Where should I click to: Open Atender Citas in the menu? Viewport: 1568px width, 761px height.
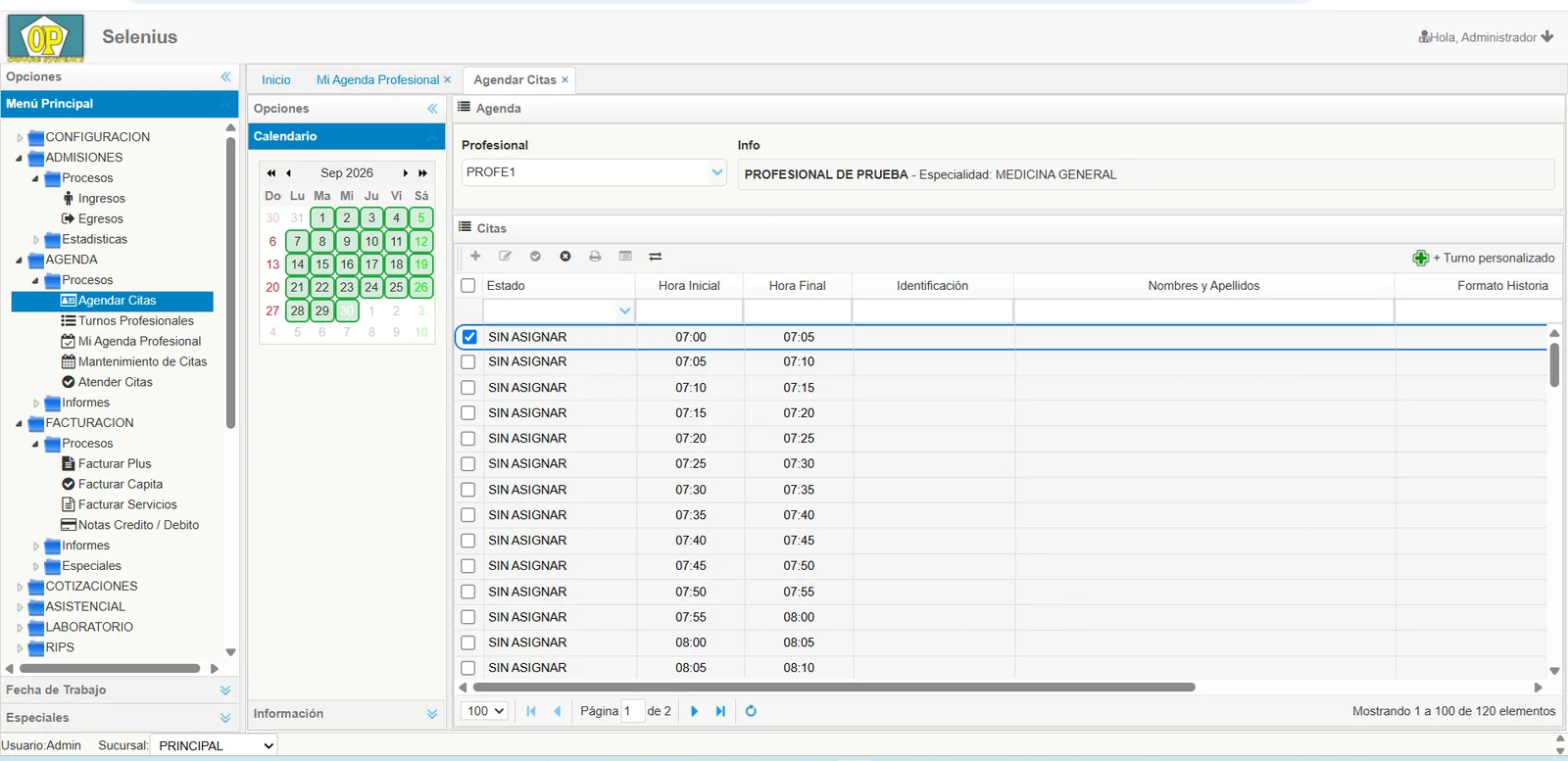pyautogui.click(x=115, y=382)
